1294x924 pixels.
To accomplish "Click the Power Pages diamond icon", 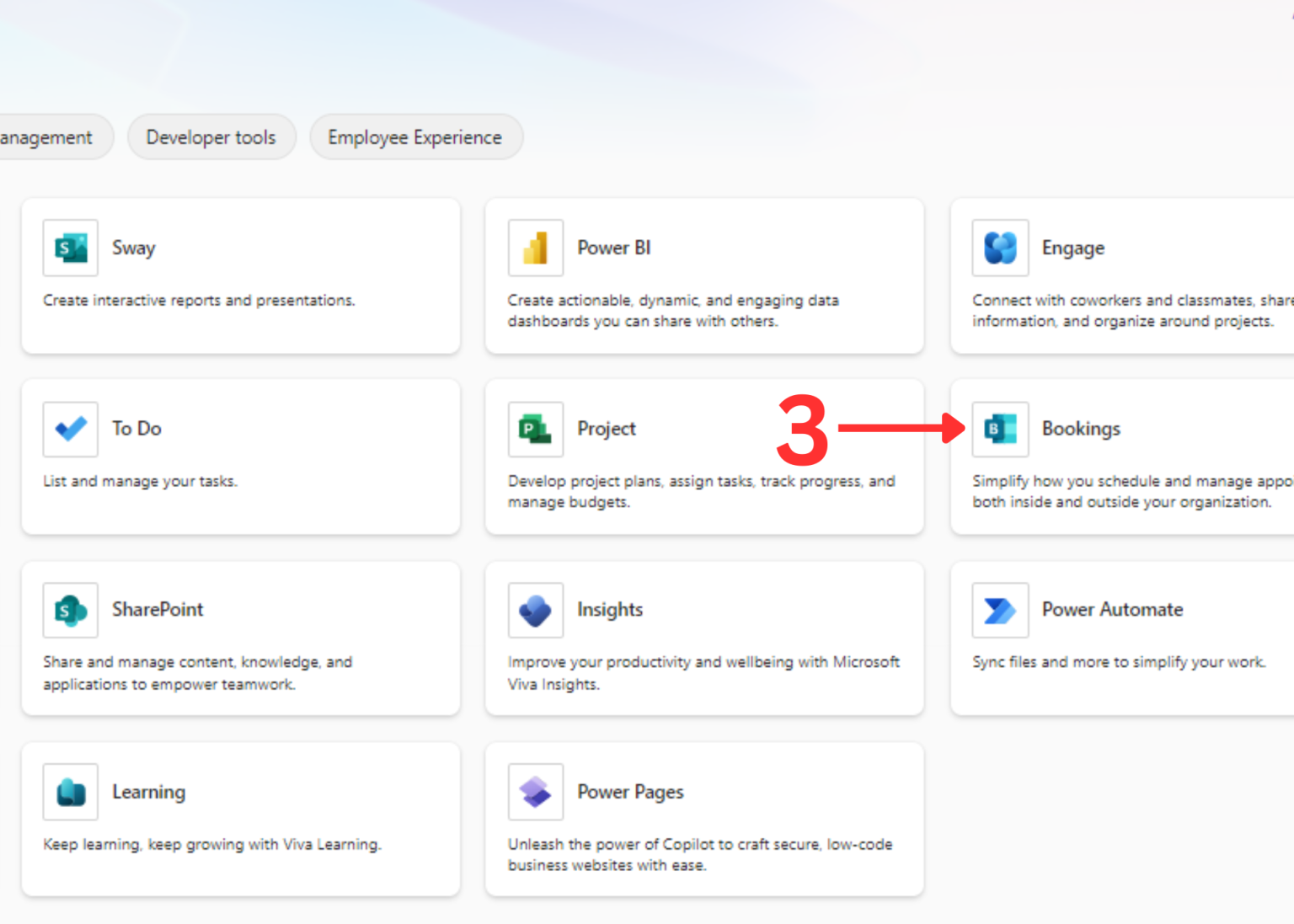I will (535, 791).
